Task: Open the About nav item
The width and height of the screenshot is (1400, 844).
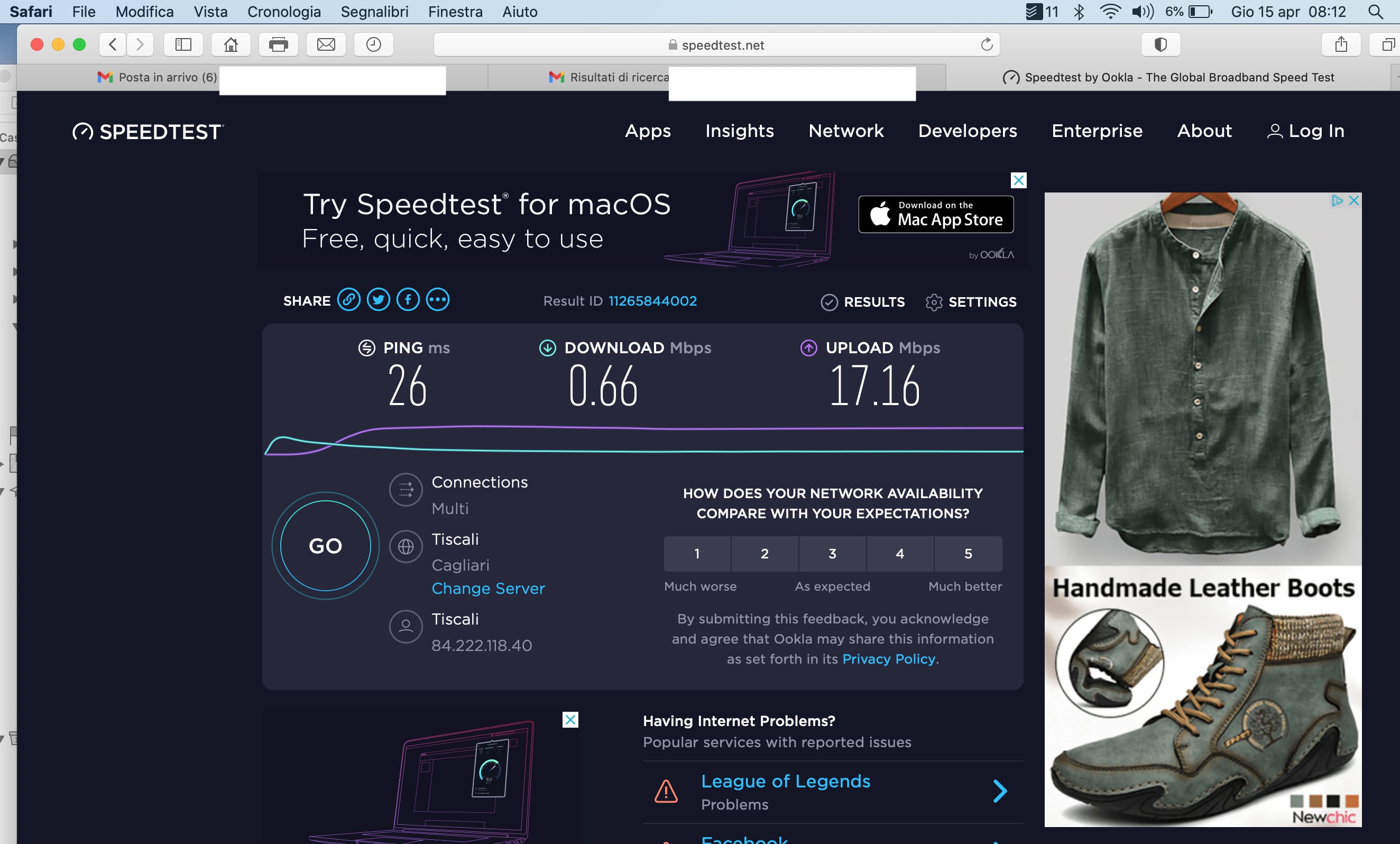Action: click(x=1204, y=131)
